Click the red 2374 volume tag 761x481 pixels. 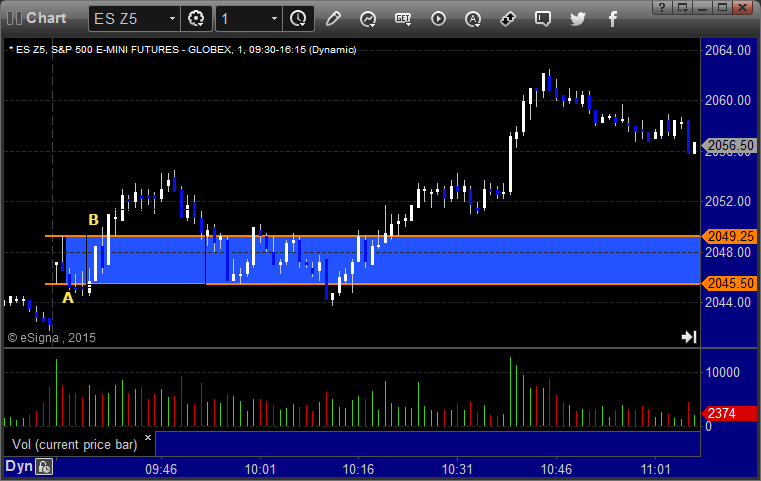(729, 413)
